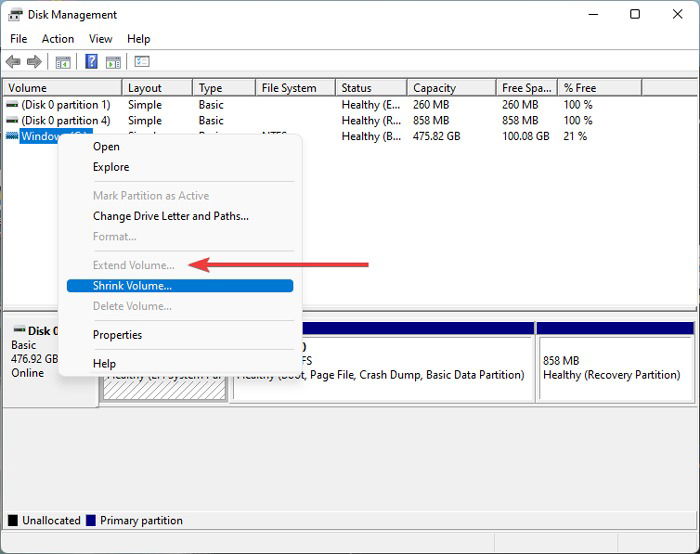Click the drive icon of Disk 0 partition 1
Viewport: 700px width, 554px height.
(x=12, y=105)
